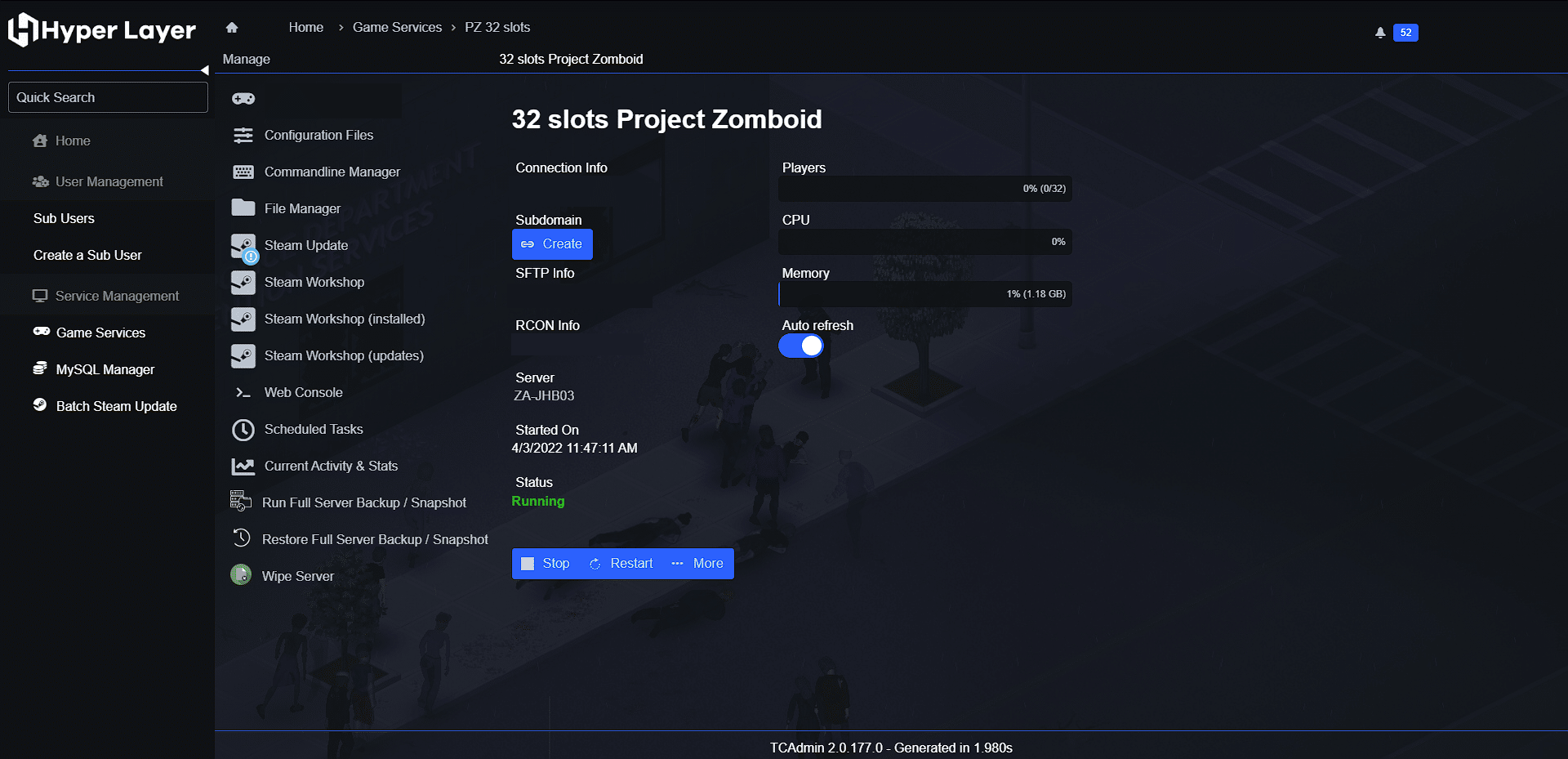Open Steam Update link
The image size is (1568, 759).
point(306,245)
